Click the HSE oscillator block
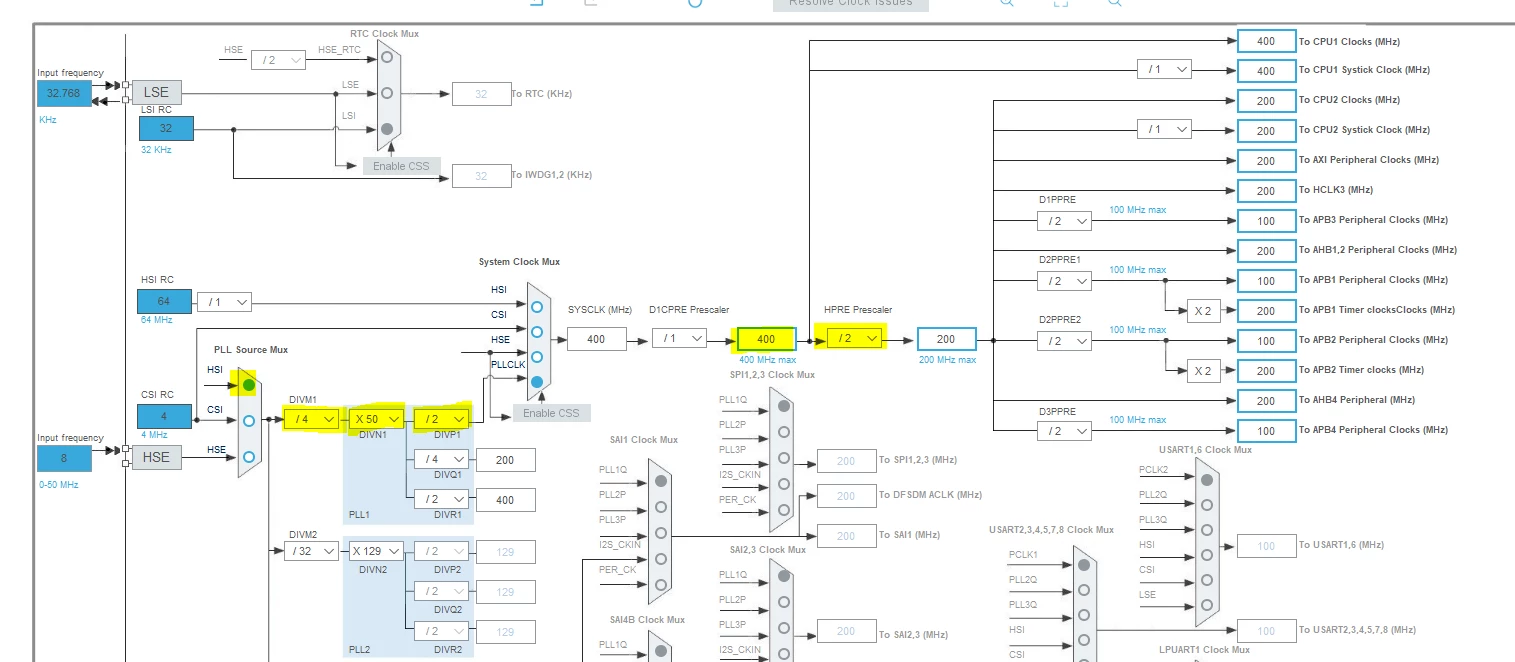 [x=157, y=457]
